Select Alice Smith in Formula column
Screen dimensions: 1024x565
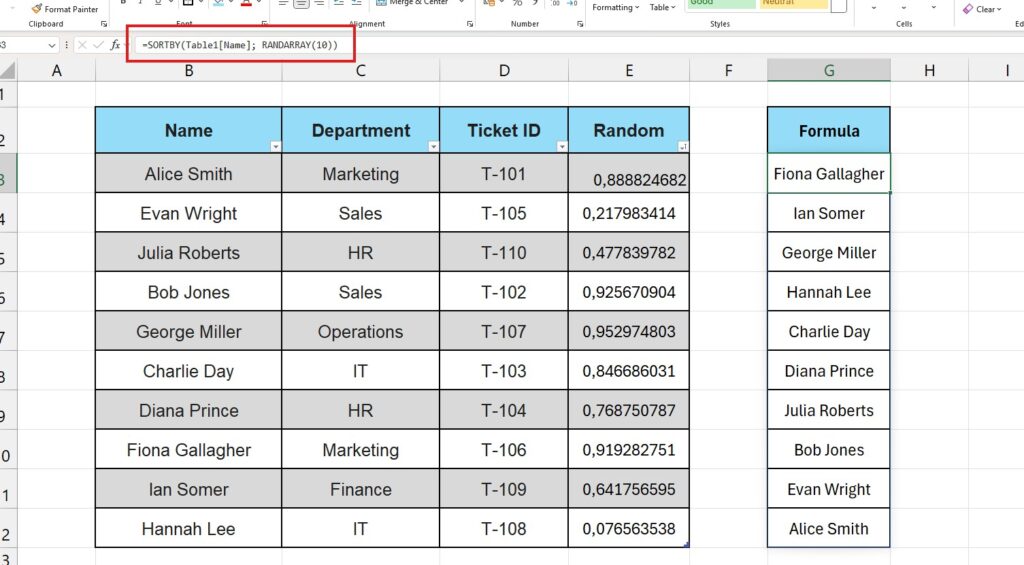(x=829, y=528)
